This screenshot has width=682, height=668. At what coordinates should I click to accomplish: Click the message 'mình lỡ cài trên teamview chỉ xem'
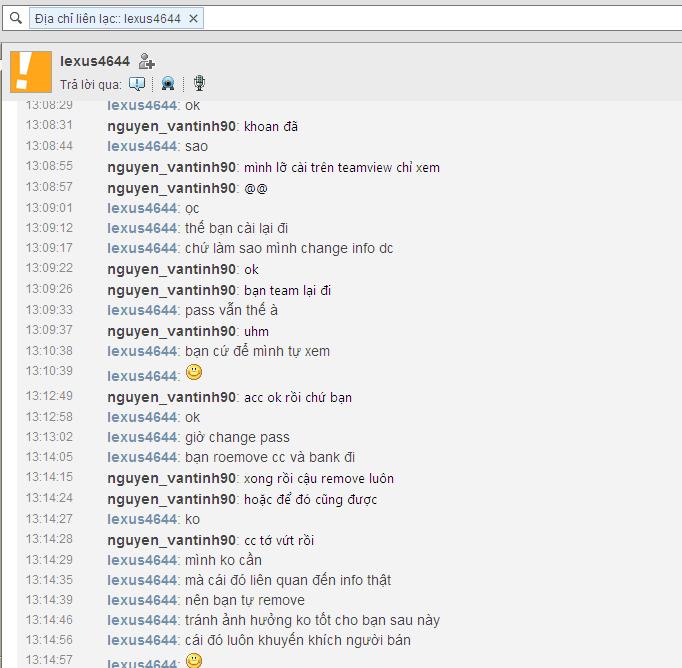coord(342,167)
